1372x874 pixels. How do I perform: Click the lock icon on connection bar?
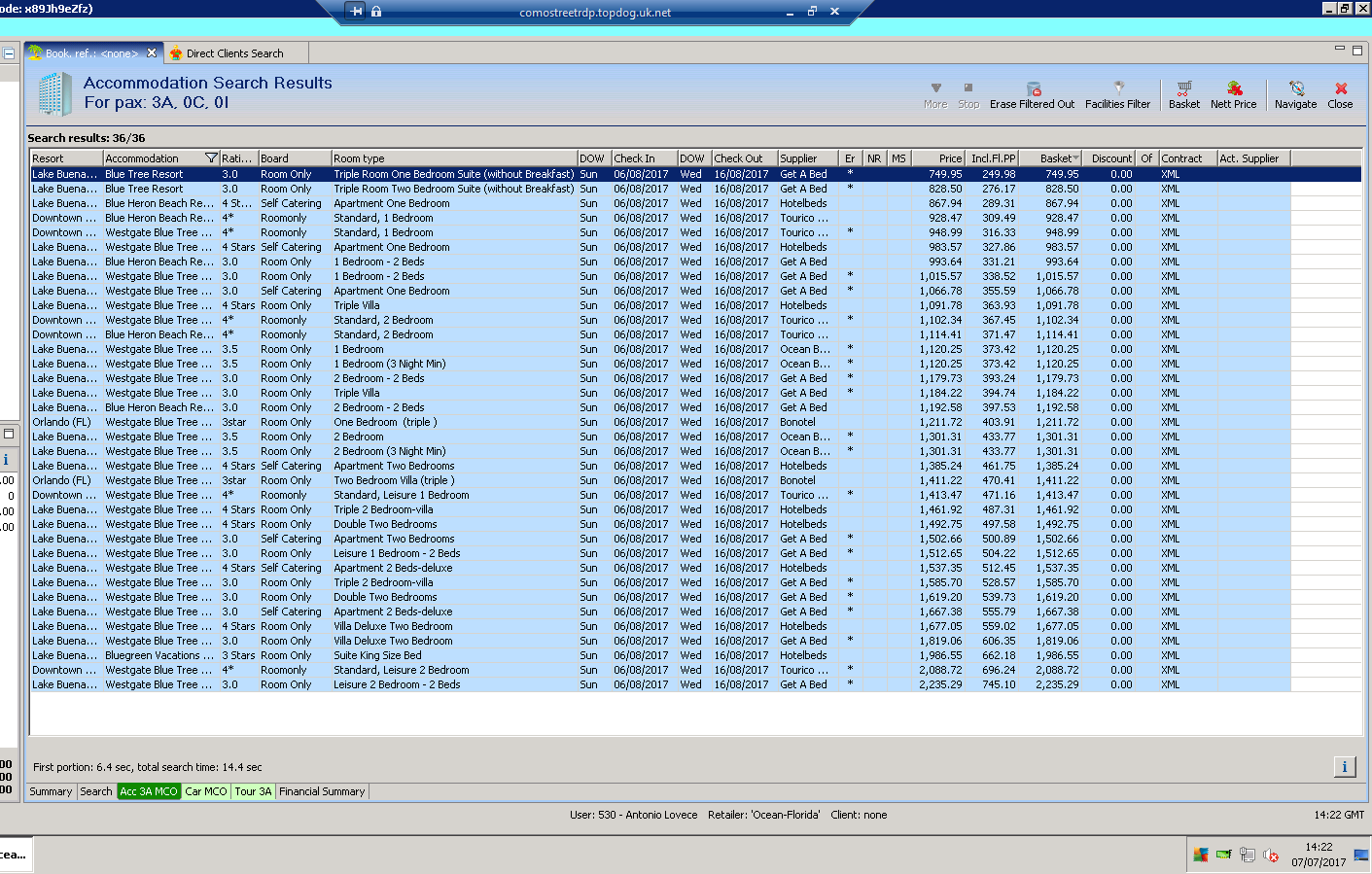(x=376, y=12)
